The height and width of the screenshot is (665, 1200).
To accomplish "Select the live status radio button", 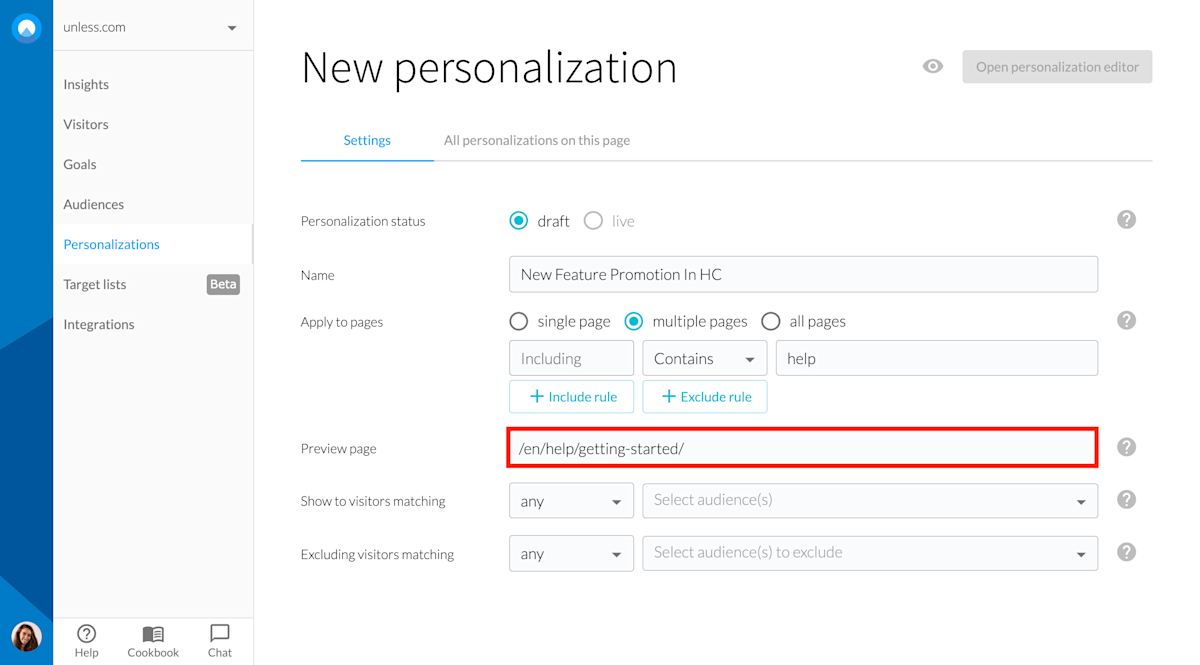I will point(593,221).
